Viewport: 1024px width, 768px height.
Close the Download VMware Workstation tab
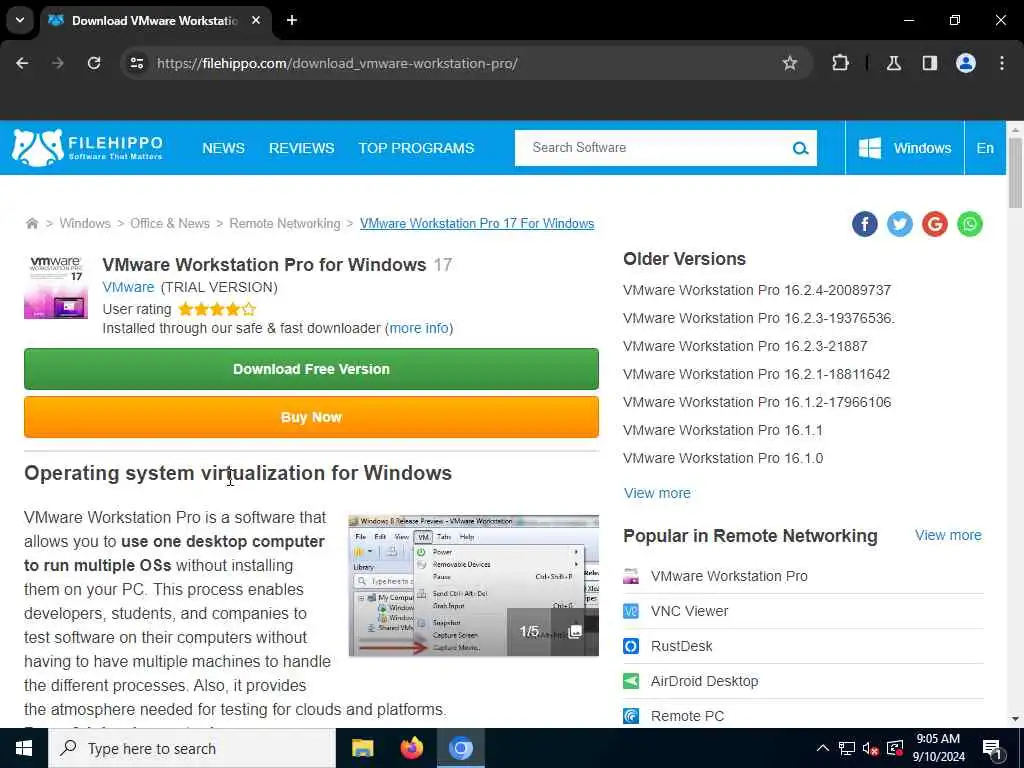pyautogui.click(x=256, y=20)
